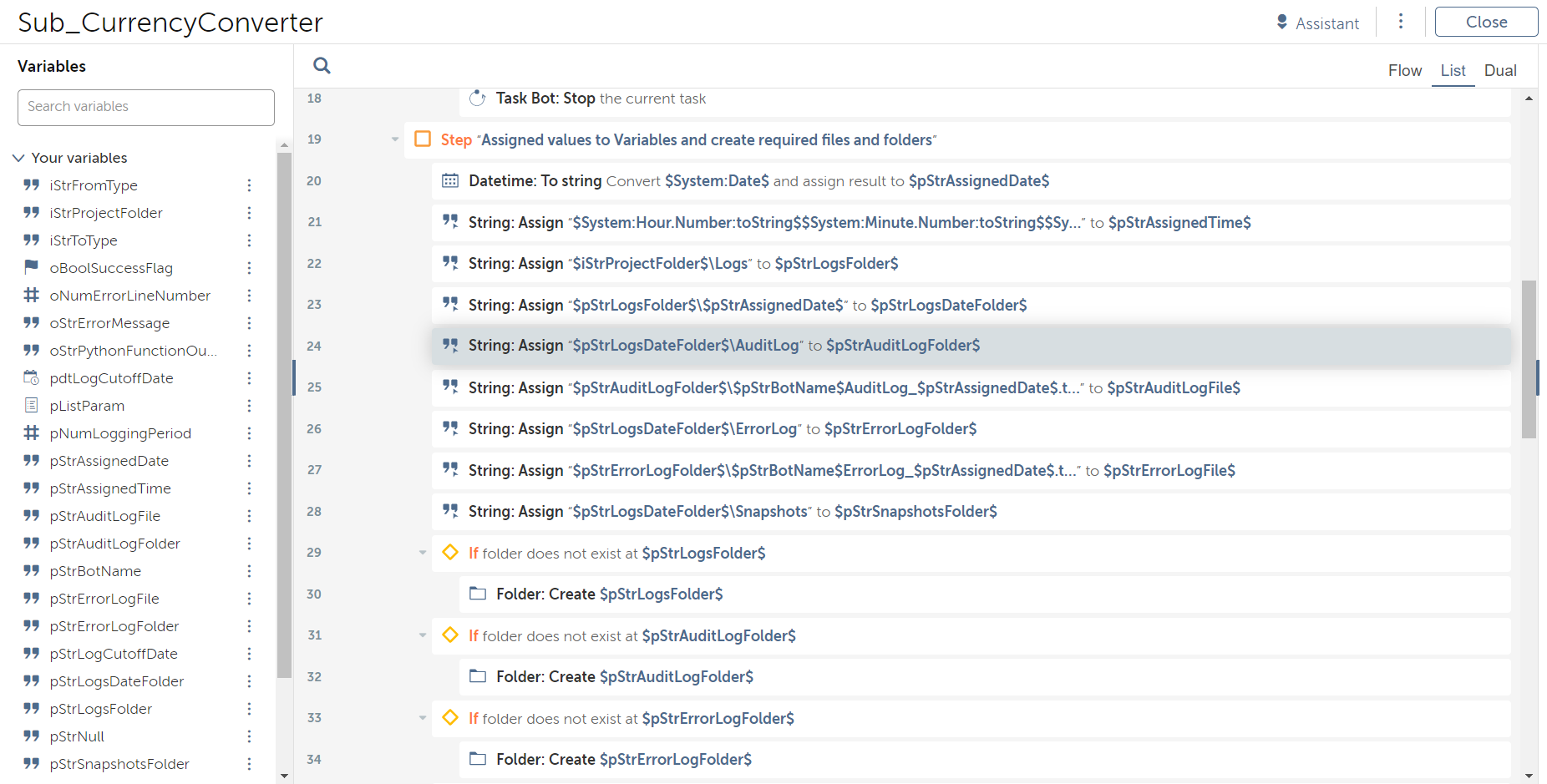1547x784 pixels.
Task: Open the three-dot menu next to Assistant
Action: click(x=1401, y=22)
